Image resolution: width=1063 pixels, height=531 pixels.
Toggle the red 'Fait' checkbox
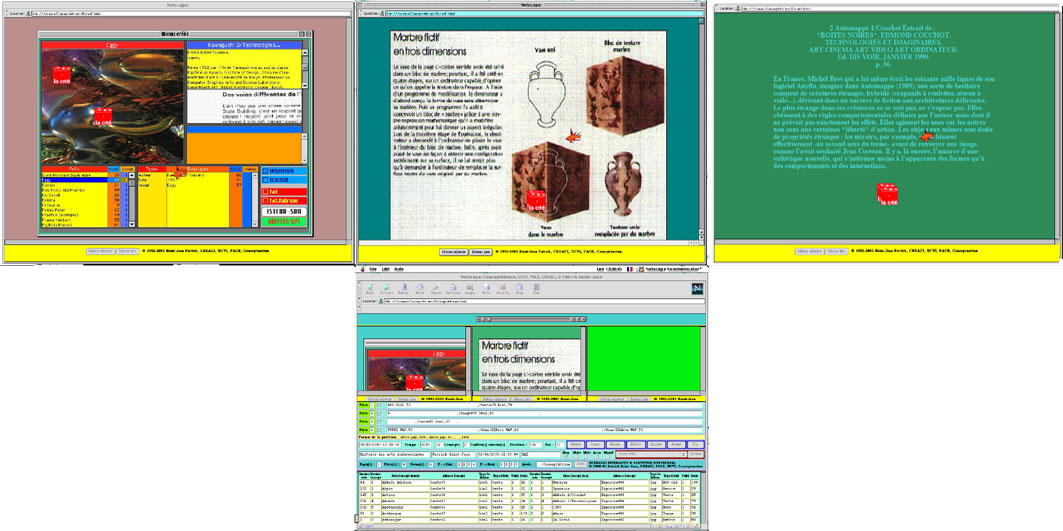(265, 191)
